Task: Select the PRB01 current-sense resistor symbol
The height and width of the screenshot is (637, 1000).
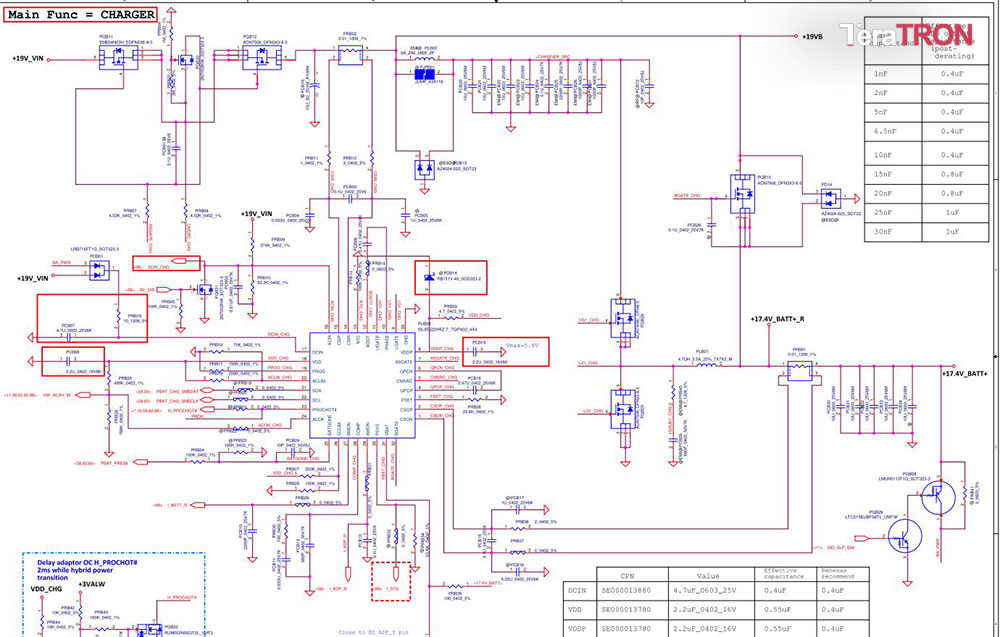Action: (x=800, y=370)
